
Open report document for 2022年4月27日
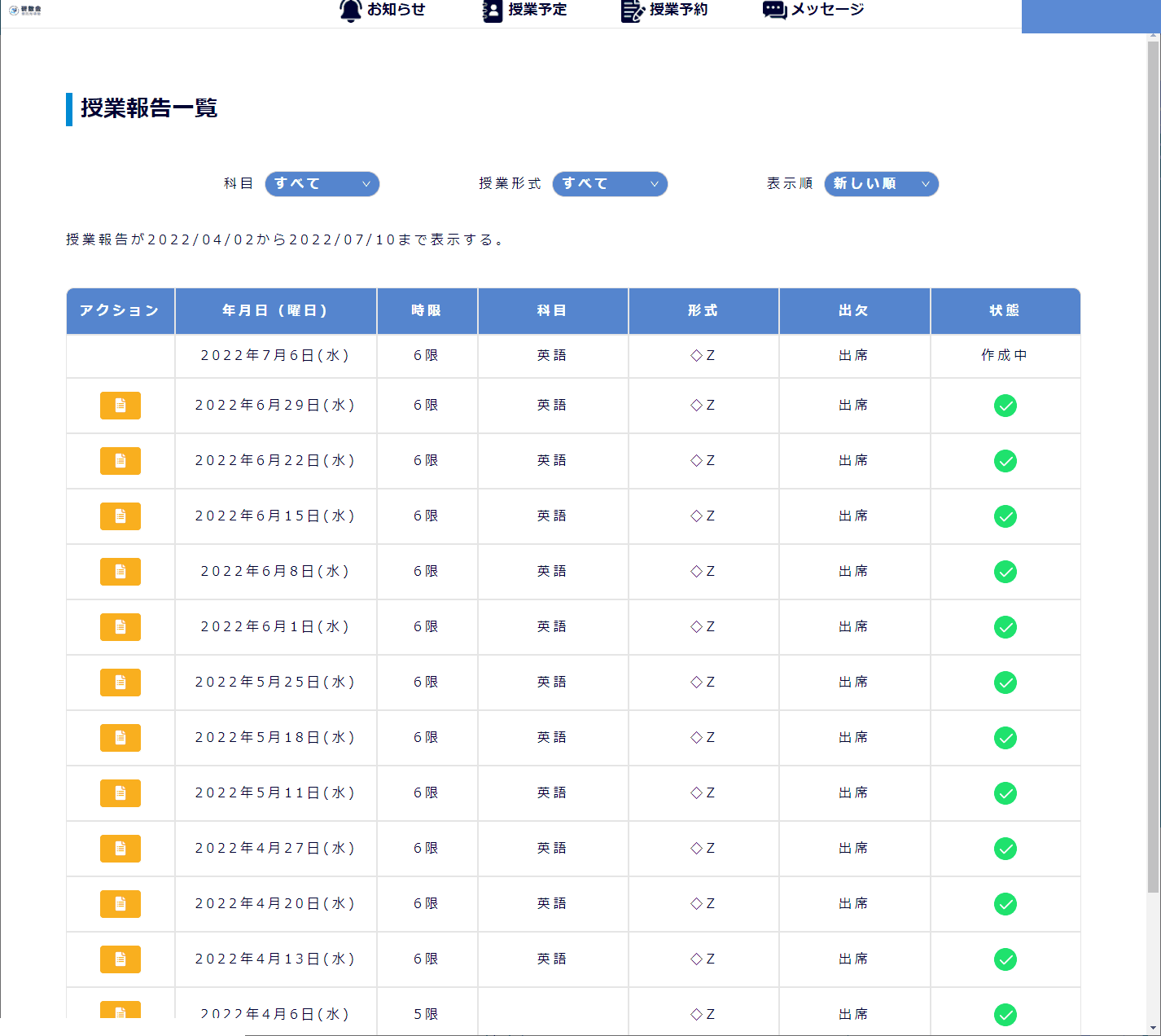(120, 849)
